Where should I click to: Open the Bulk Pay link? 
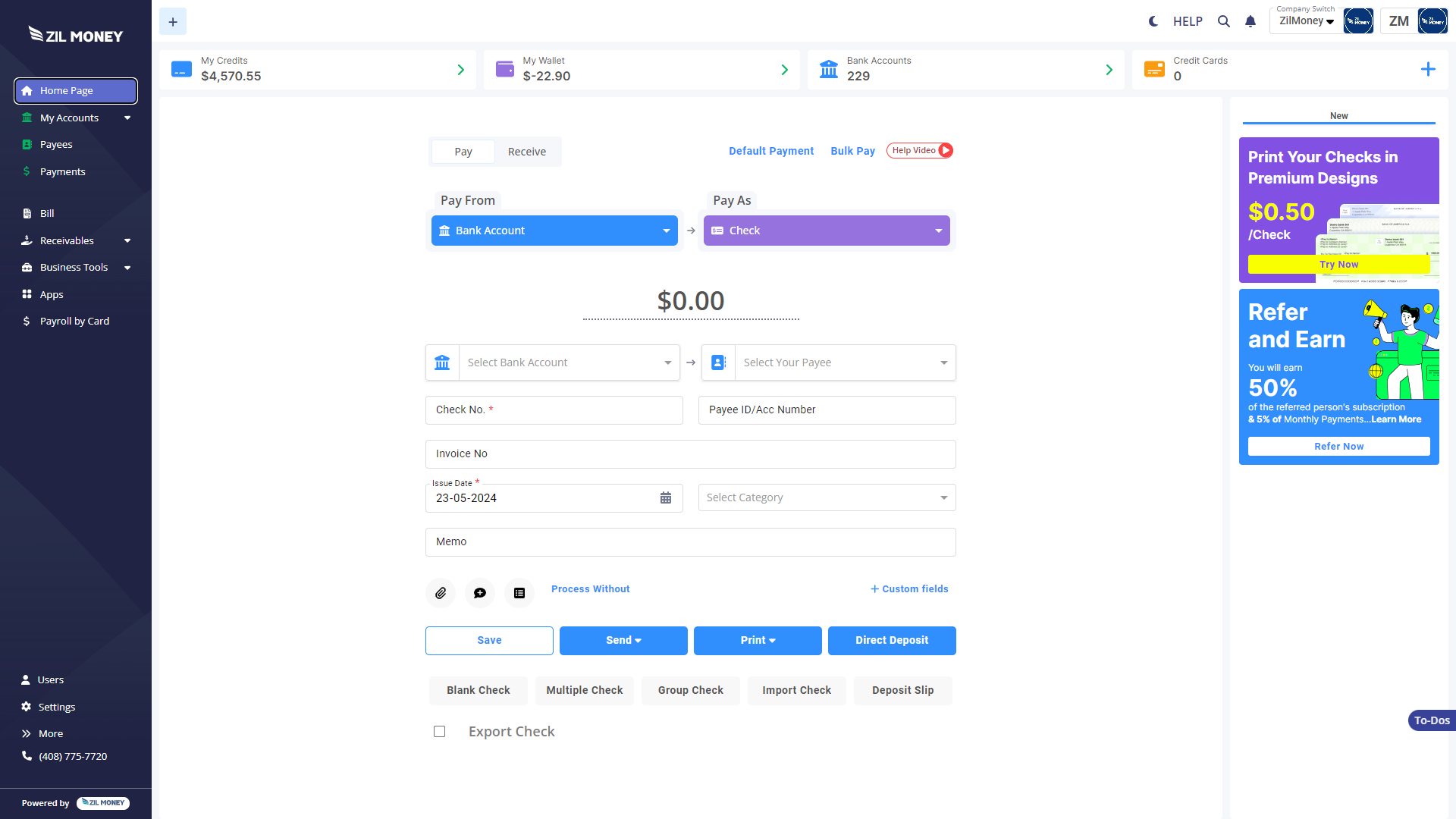point(852,151)
